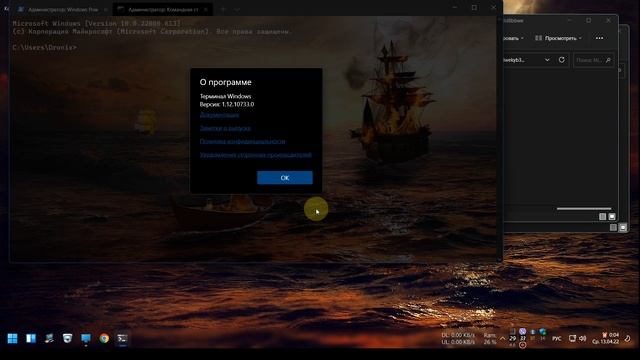Screen dimensions: 640x360
Task: Open the Widgets panel from taskbar
Action: [31, 338]
